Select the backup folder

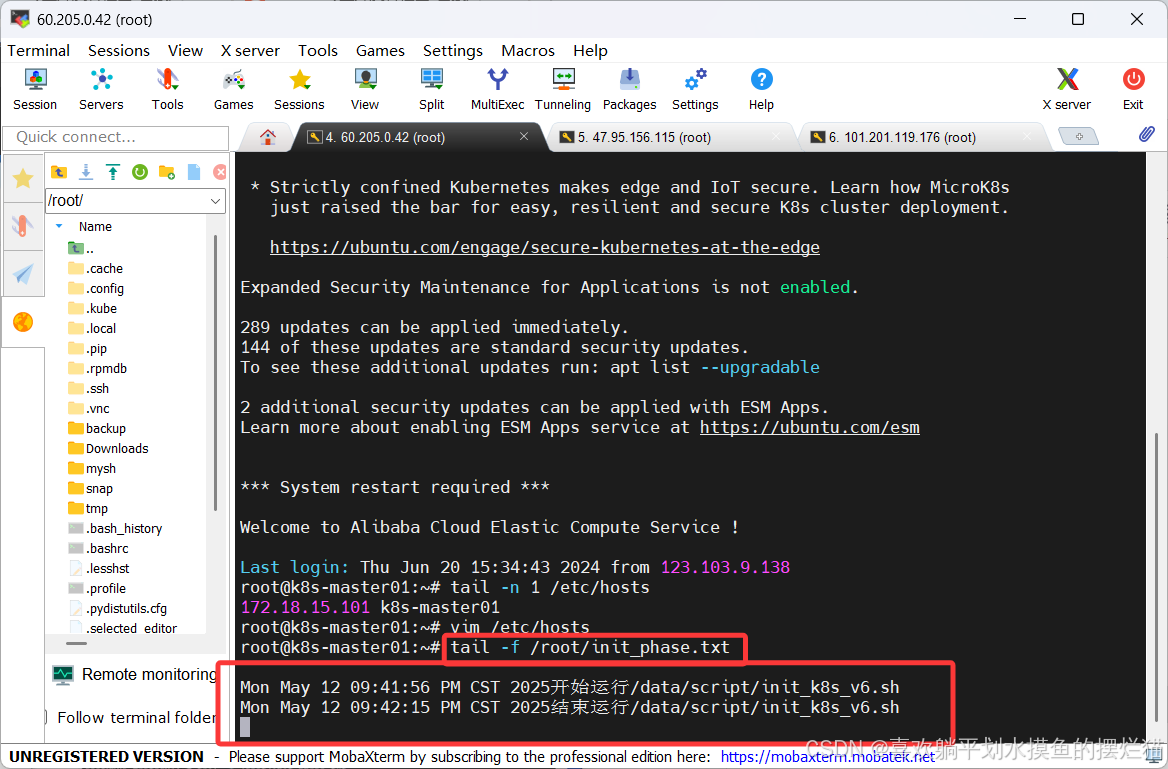[97, 428]
